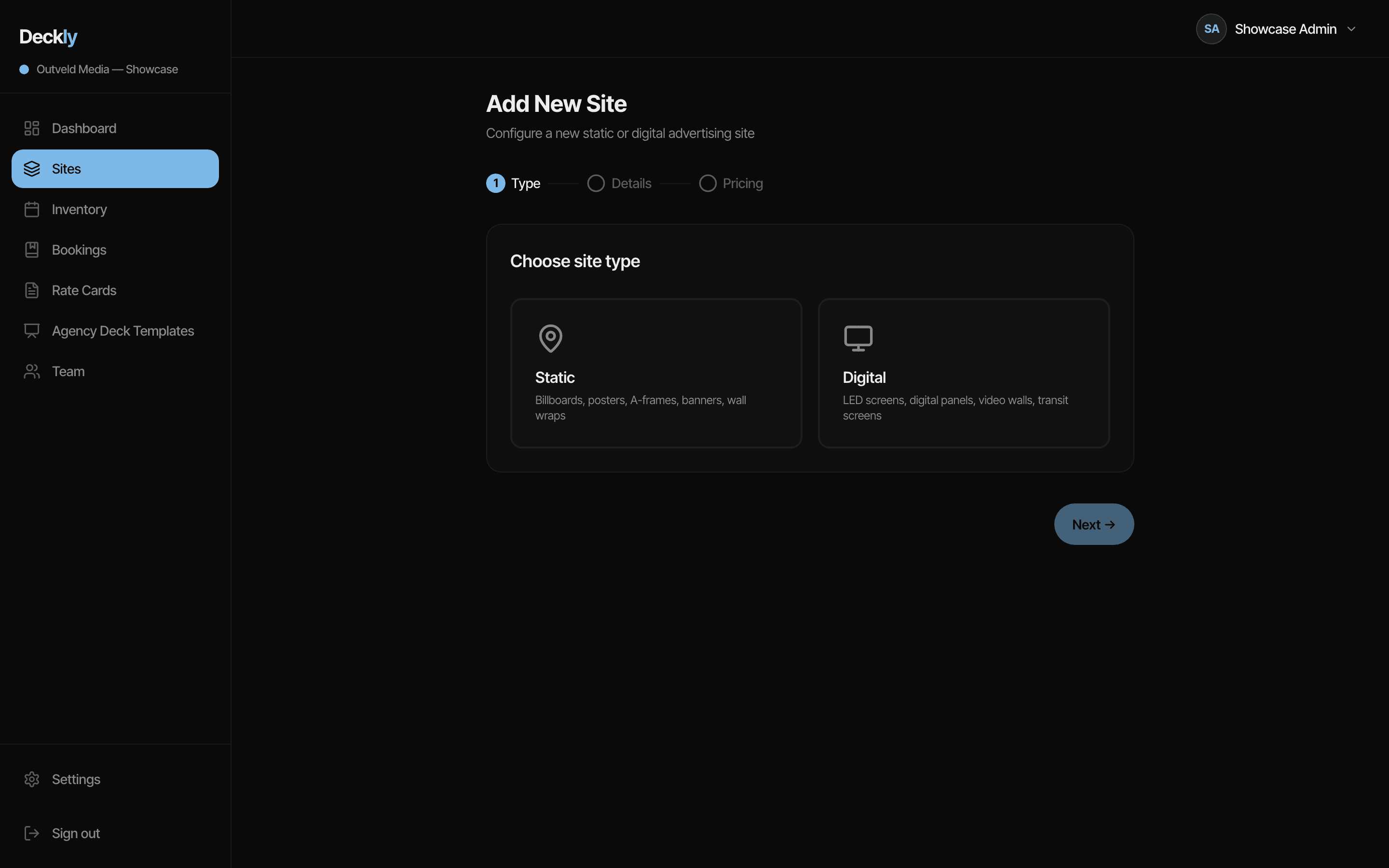The image size is (1389, 868).
Task: Expand the Showcase Admin chevron dropdown
Action: pyautogui.click(x=1351, y=29)
